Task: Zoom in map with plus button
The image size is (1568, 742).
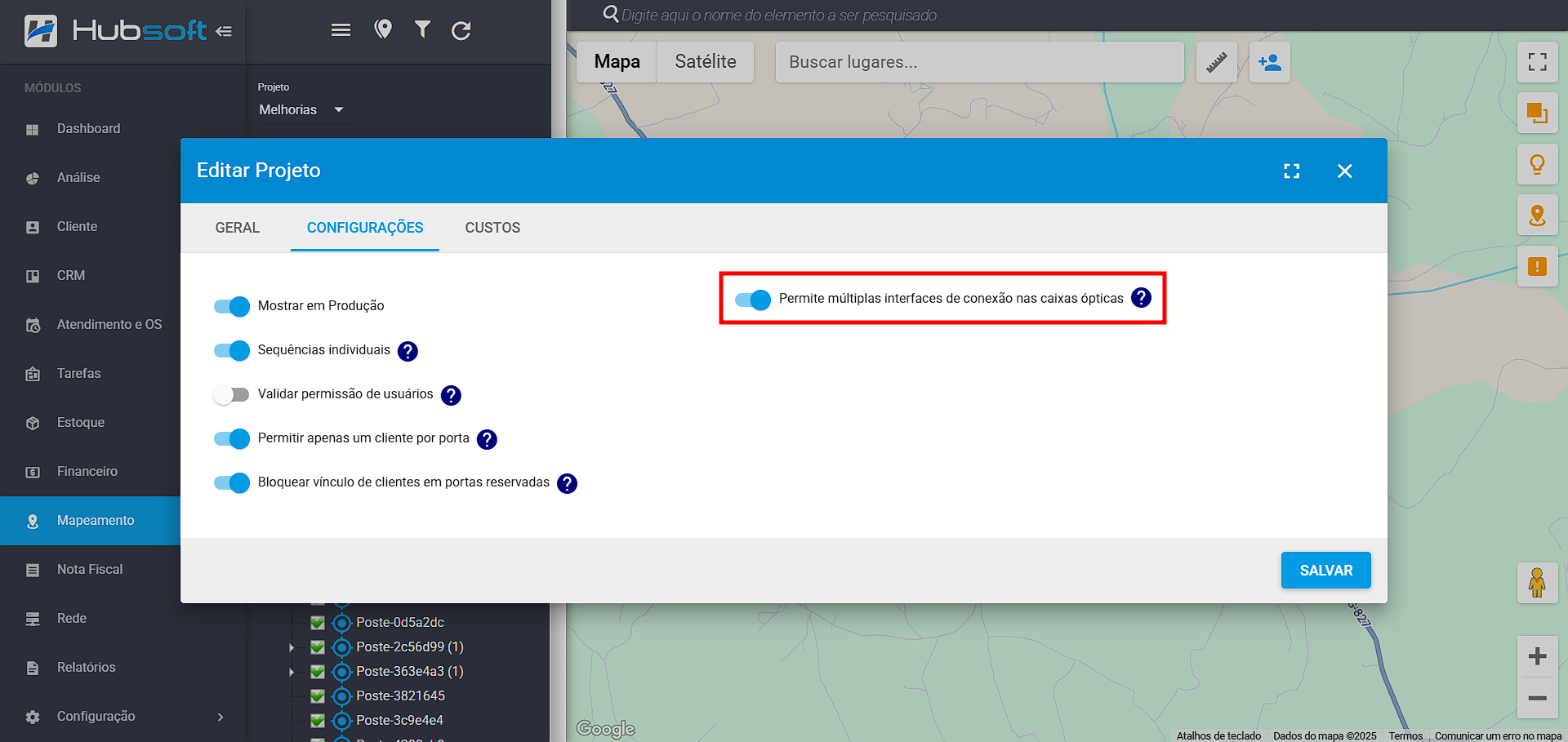Action: [1538, 656]
